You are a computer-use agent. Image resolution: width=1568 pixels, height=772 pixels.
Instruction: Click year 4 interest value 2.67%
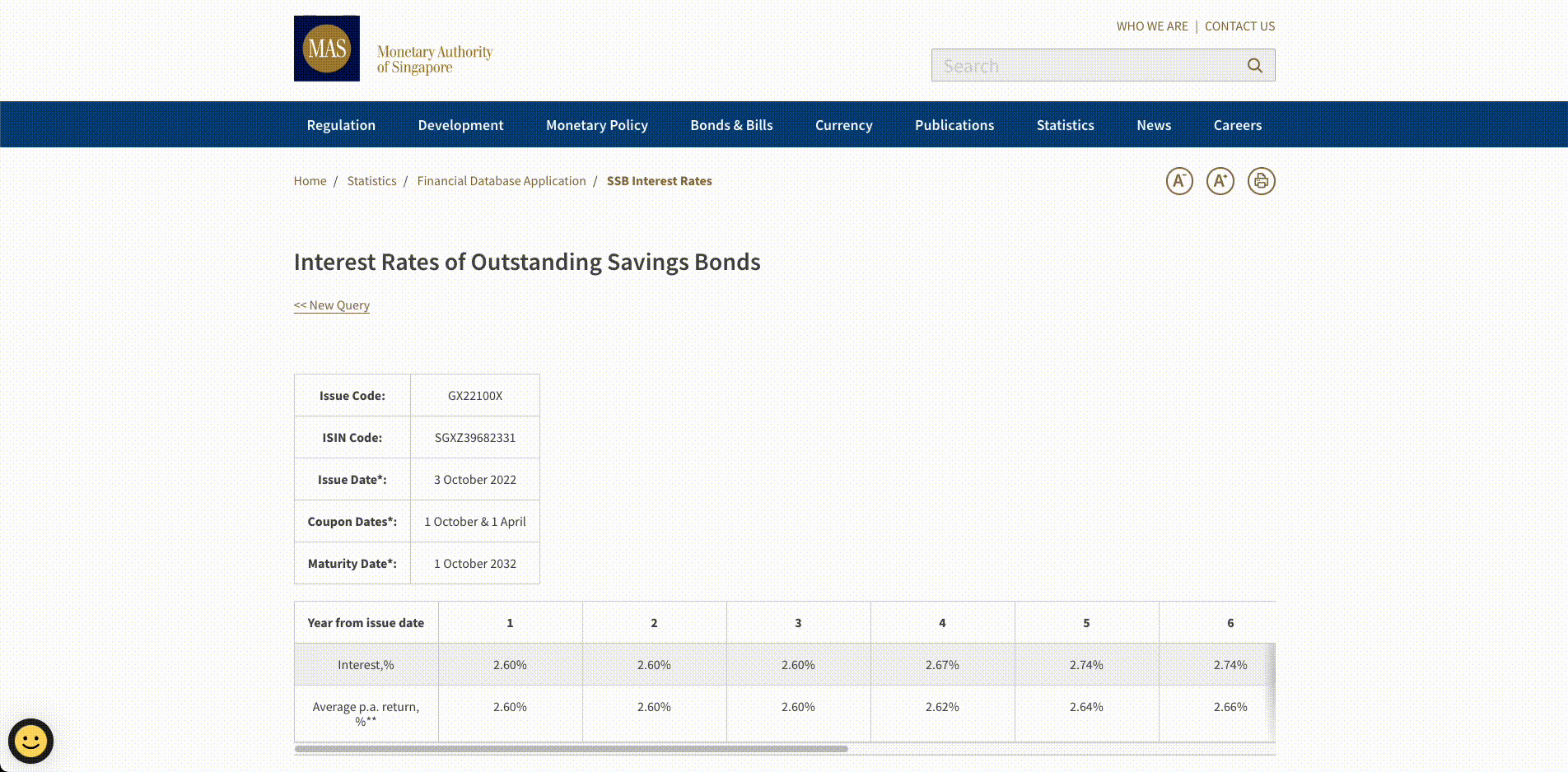coord(942,665)
